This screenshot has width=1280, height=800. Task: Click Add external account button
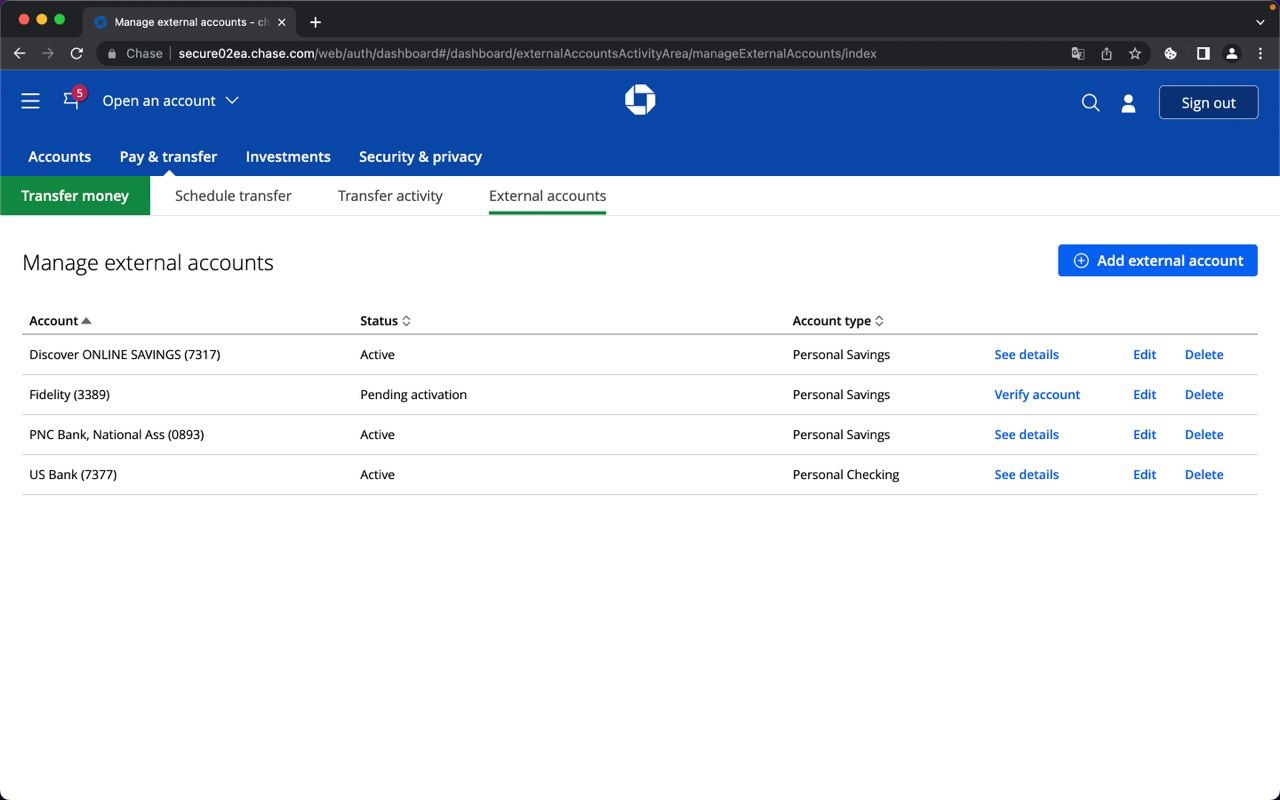coord(1157,261)
